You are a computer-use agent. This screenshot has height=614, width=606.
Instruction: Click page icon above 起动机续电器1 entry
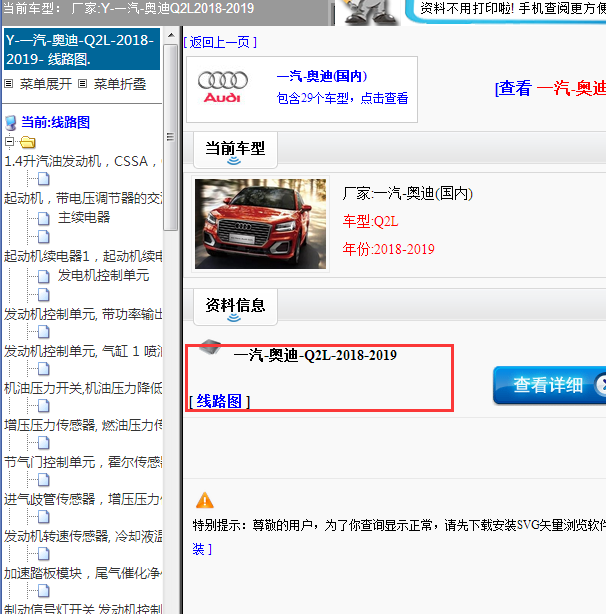(43, 237)
